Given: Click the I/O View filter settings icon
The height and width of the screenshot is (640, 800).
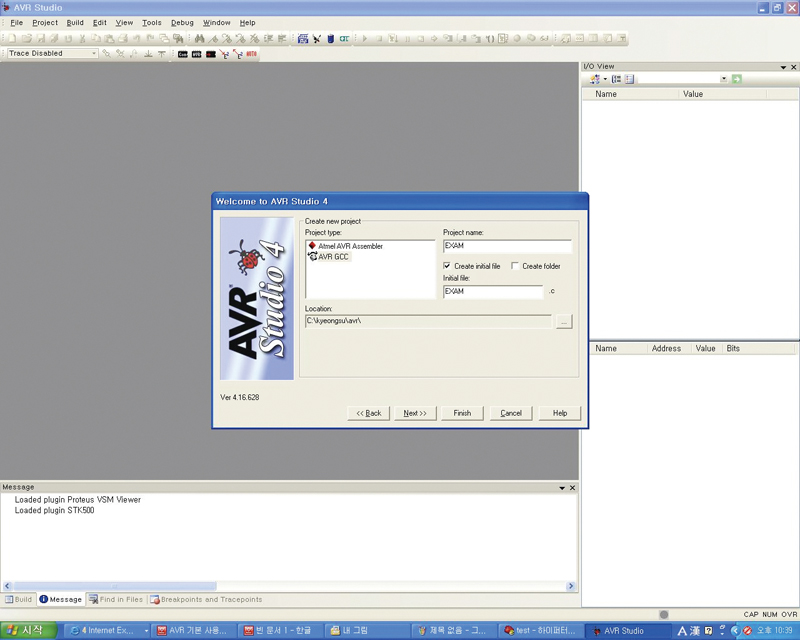Looking at the screenshot, I should click(x=594, y=79).
